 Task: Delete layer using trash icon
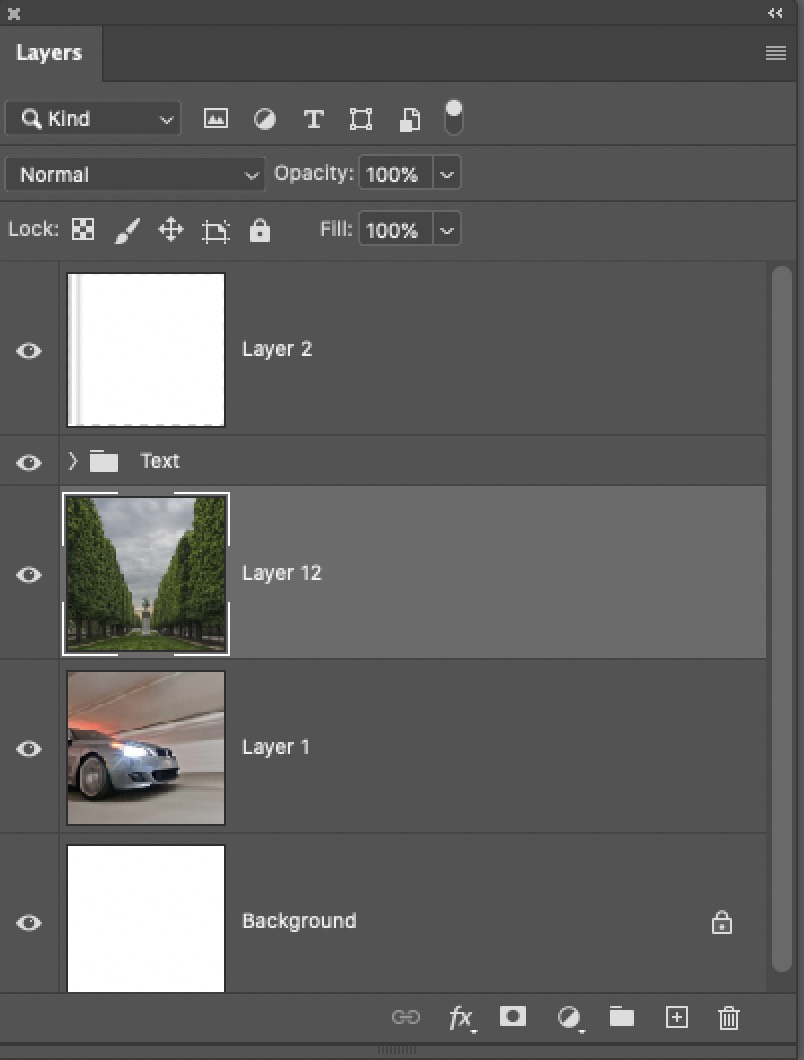coord(728,1017)
